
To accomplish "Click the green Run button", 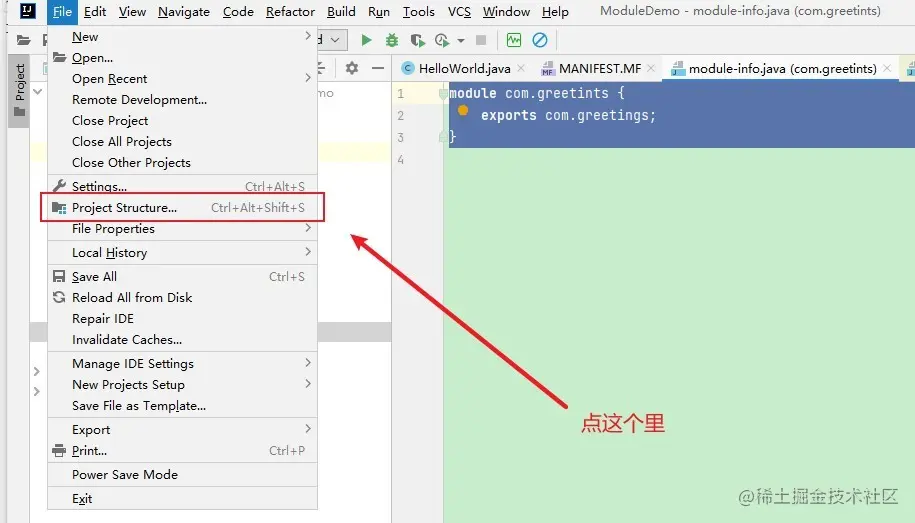I will click(366, 40).
